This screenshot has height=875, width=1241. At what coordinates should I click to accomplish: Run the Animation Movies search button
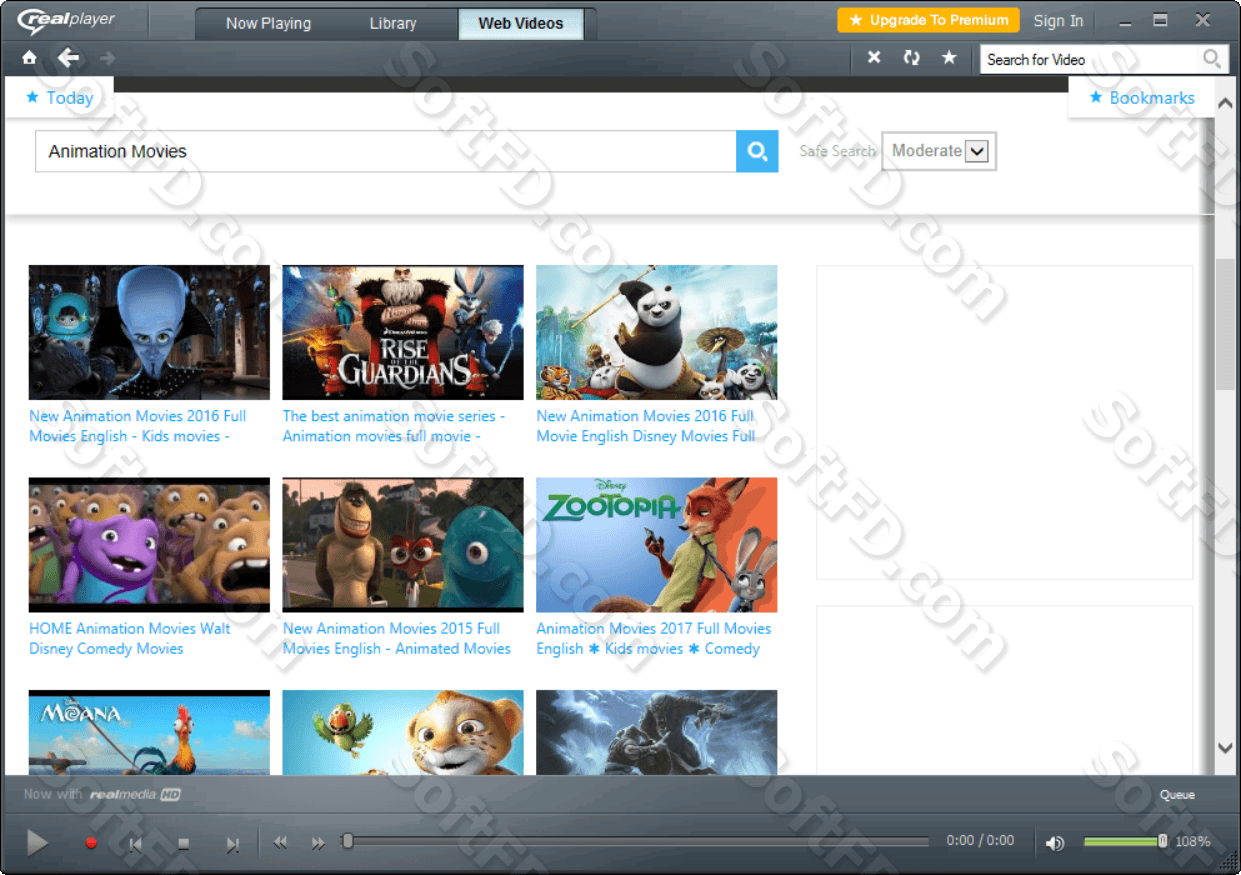[757, 151]
